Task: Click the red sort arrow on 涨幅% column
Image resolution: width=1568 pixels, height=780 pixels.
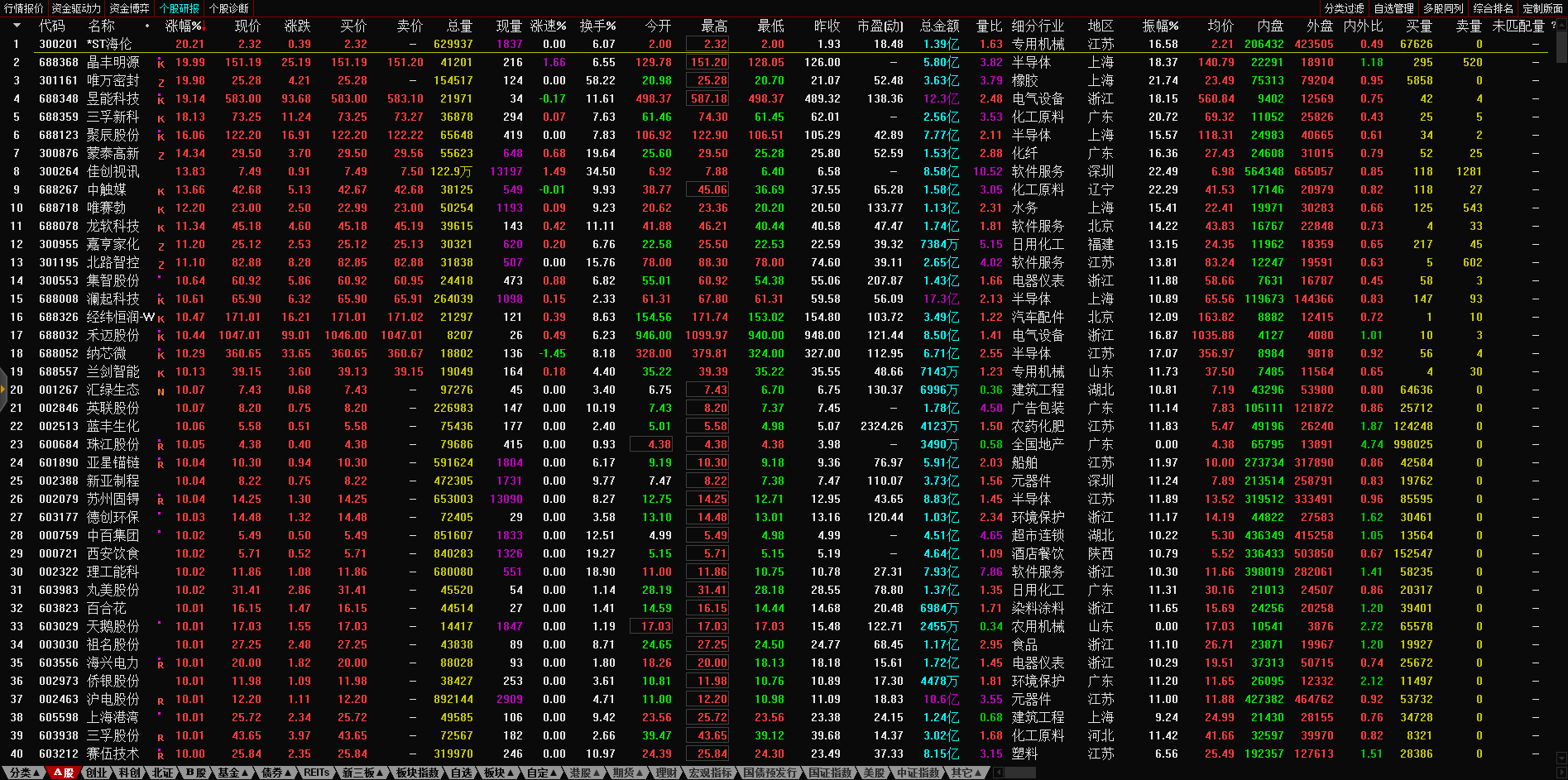Action: point(203,26)
